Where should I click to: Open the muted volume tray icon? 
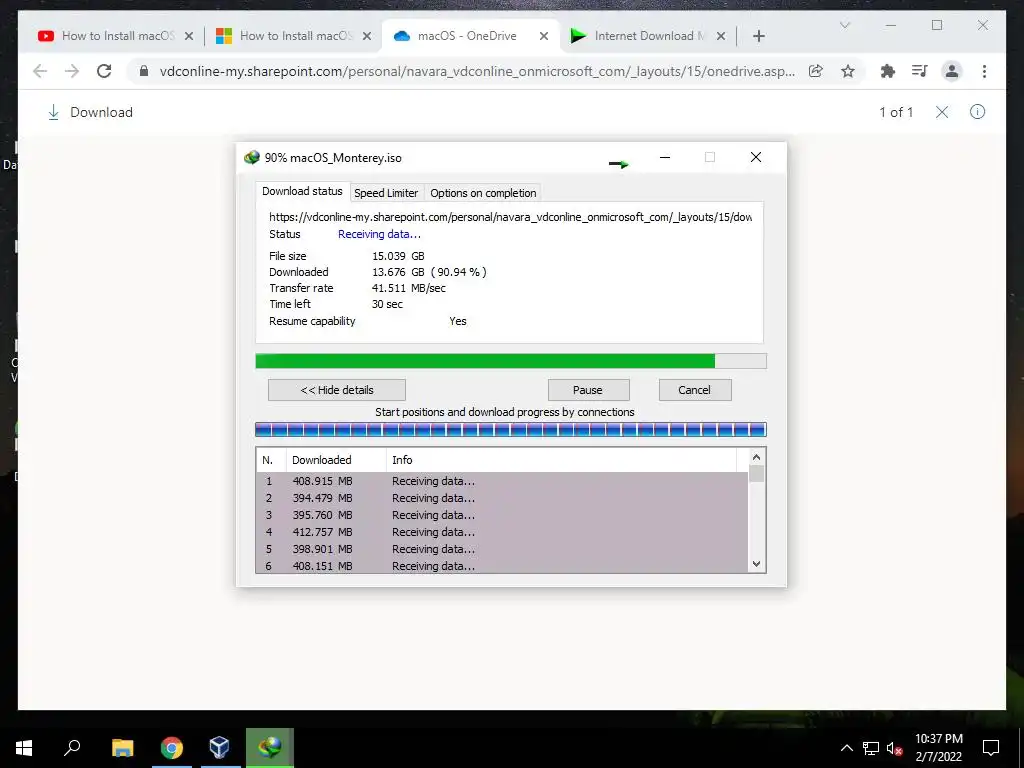pyautogui.click(x=895, y=749)
